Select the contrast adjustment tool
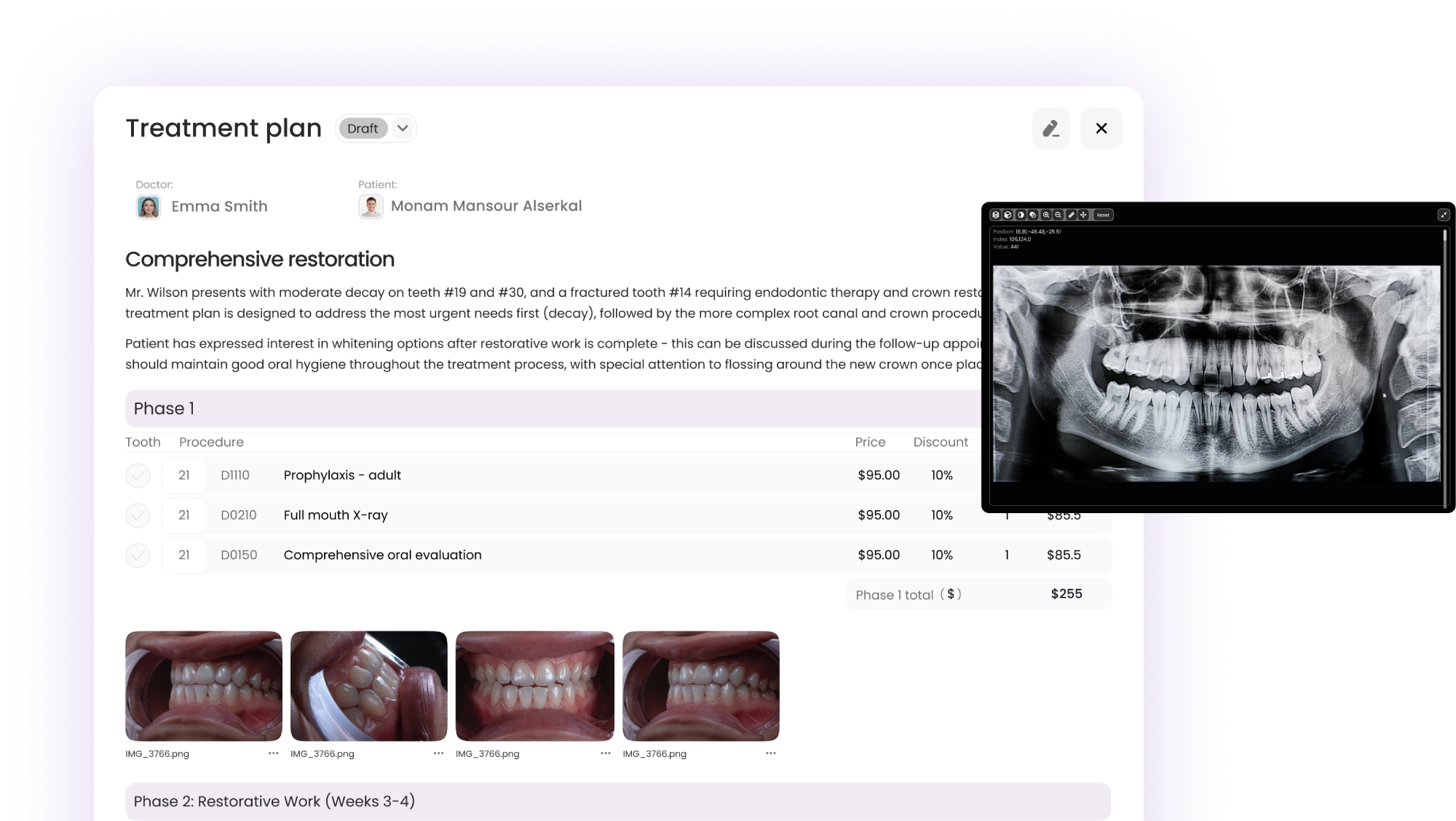The height and width of the screenshot is (821, 1456). 1021,215
